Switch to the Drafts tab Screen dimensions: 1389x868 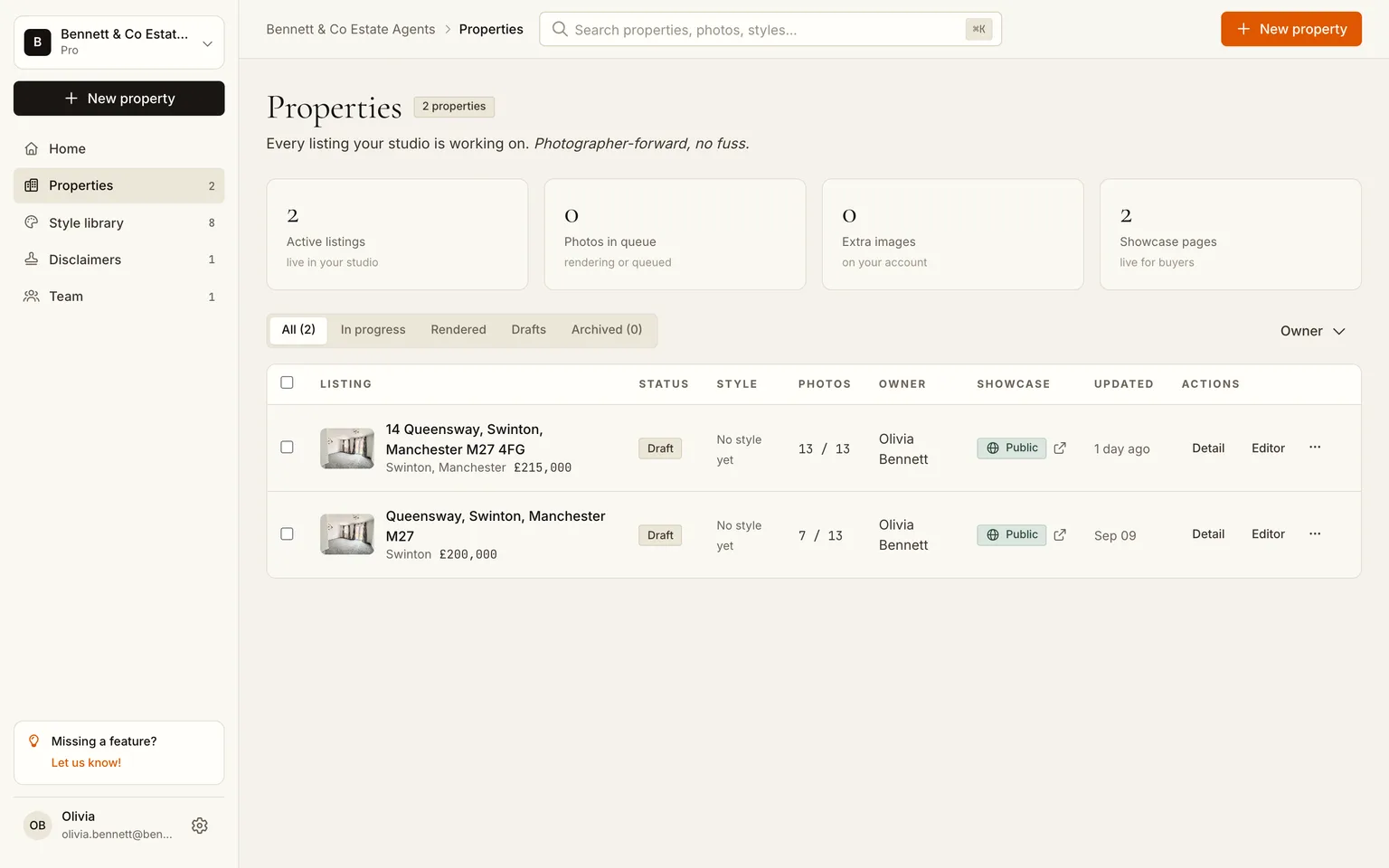pyautogui.click(x=528, y=330)
